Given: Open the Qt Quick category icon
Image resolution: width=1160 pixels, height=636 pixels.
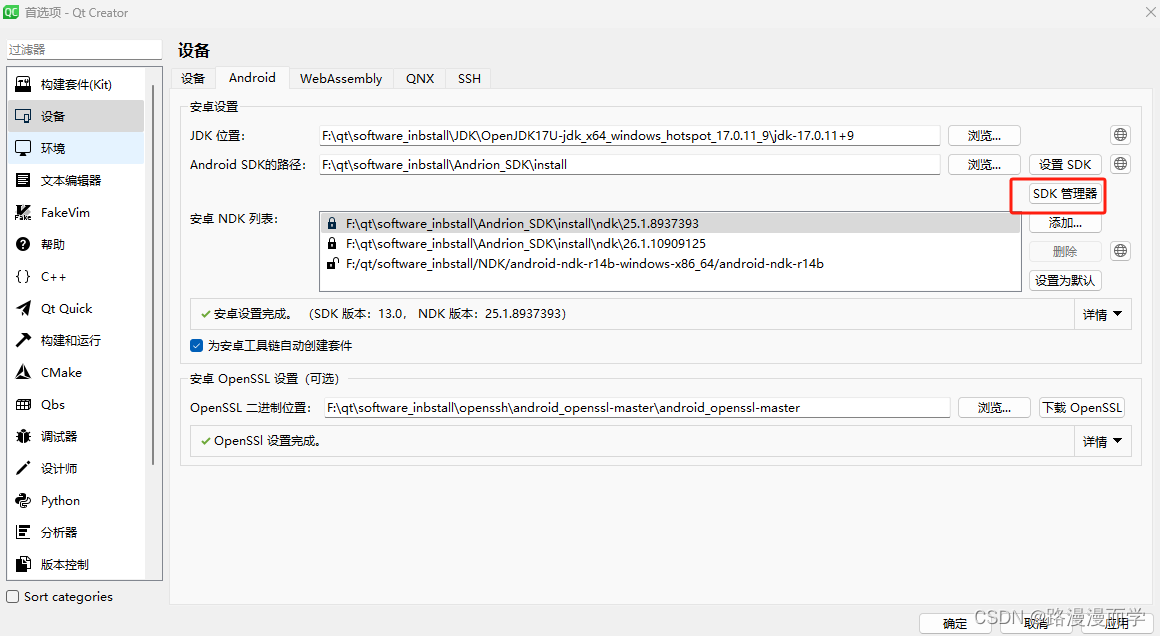Looking at the screenshot, I should pyautogui.click(x=24, y=308).
